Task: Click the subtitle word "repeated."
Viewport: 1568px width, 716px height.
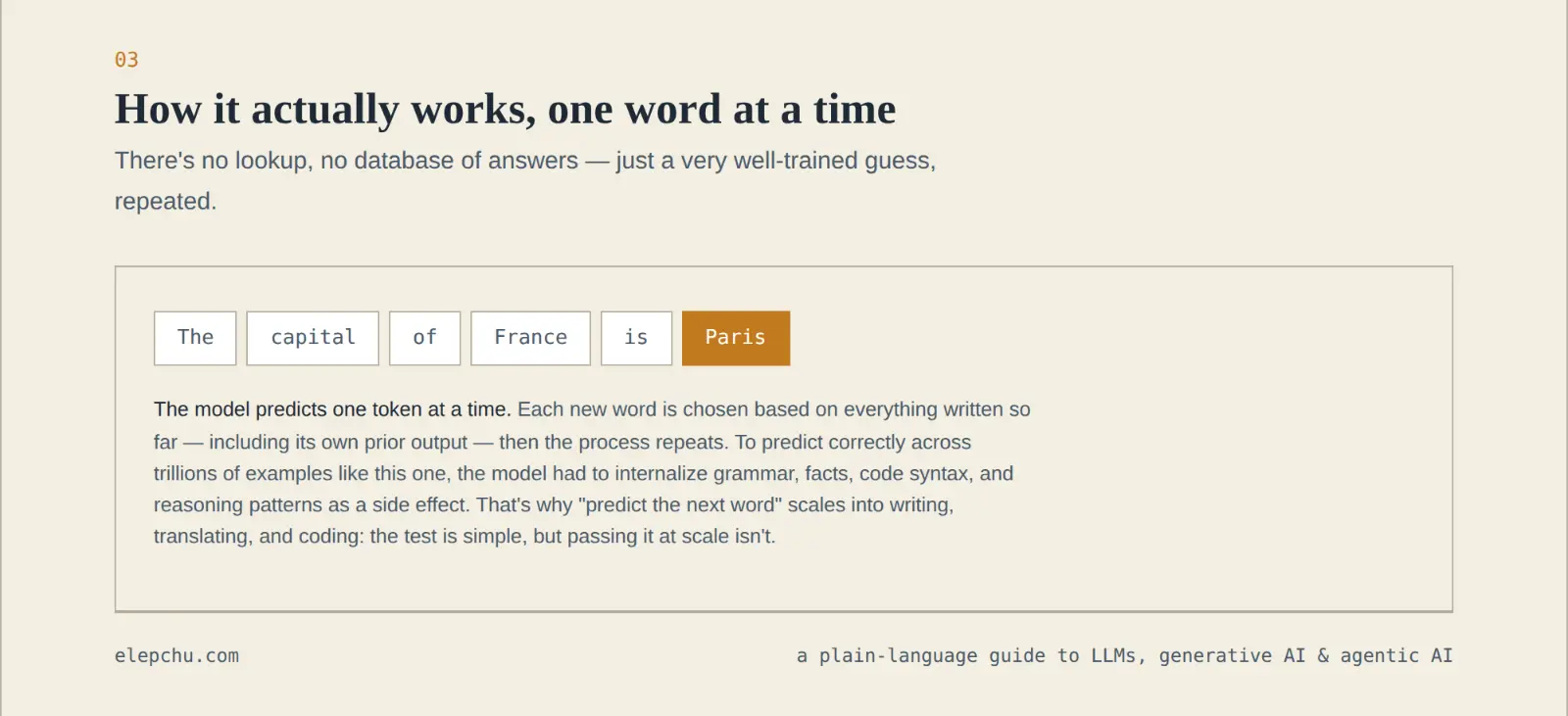Action: point(166,202)
